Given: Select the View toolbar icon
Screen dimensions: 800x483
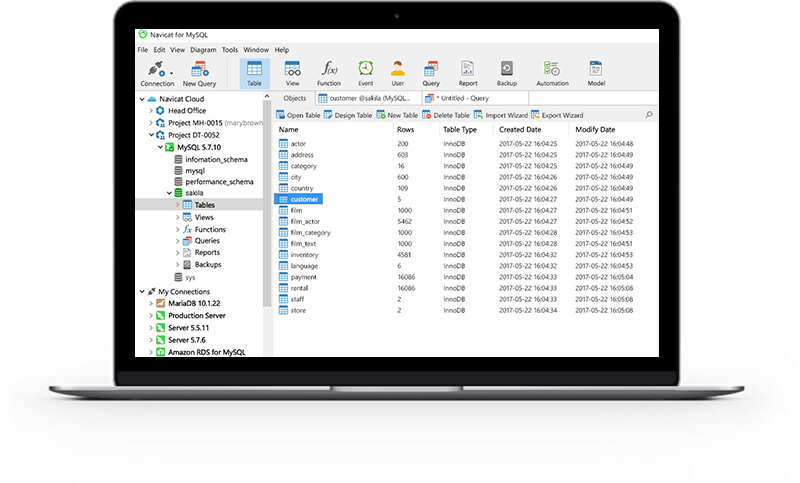Looking at the screenshot, I should click(292, 69).
